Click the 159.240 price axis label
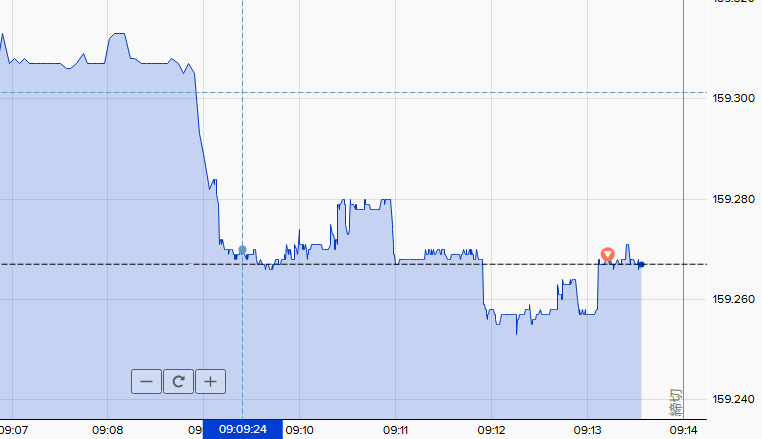Image resolution: width=762 pixels, height=439 pixels. coord(734,399)
